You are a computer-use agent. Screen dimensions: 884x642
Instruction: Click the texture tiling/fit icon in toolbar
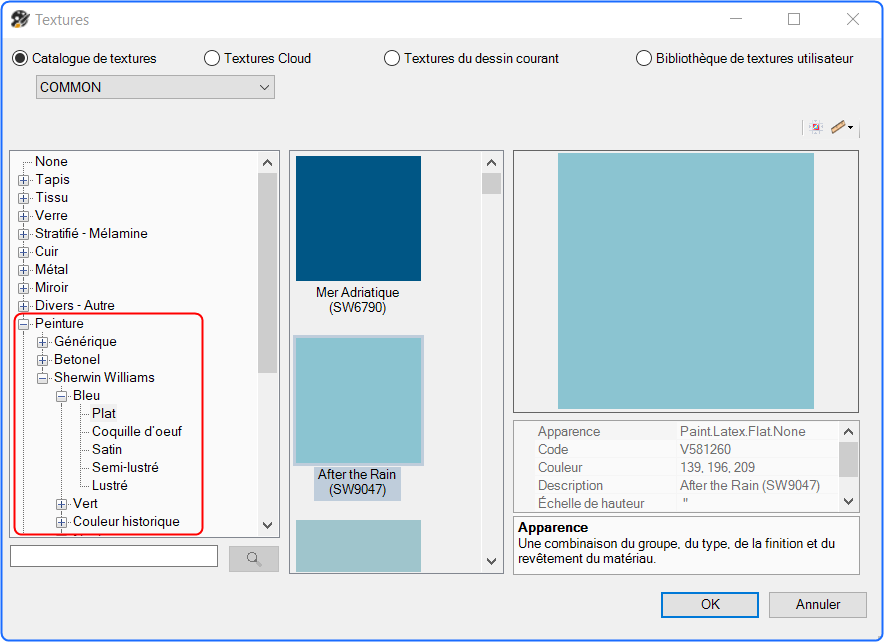tap(815, 127)
